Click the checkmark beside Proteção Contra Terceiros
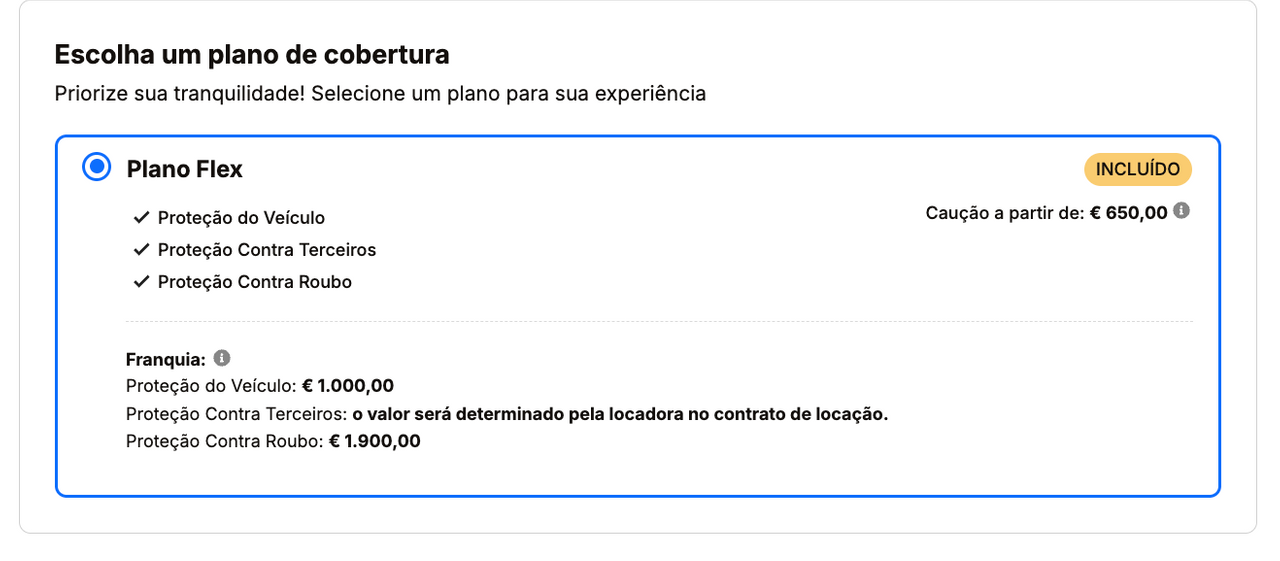 (141, 249)
